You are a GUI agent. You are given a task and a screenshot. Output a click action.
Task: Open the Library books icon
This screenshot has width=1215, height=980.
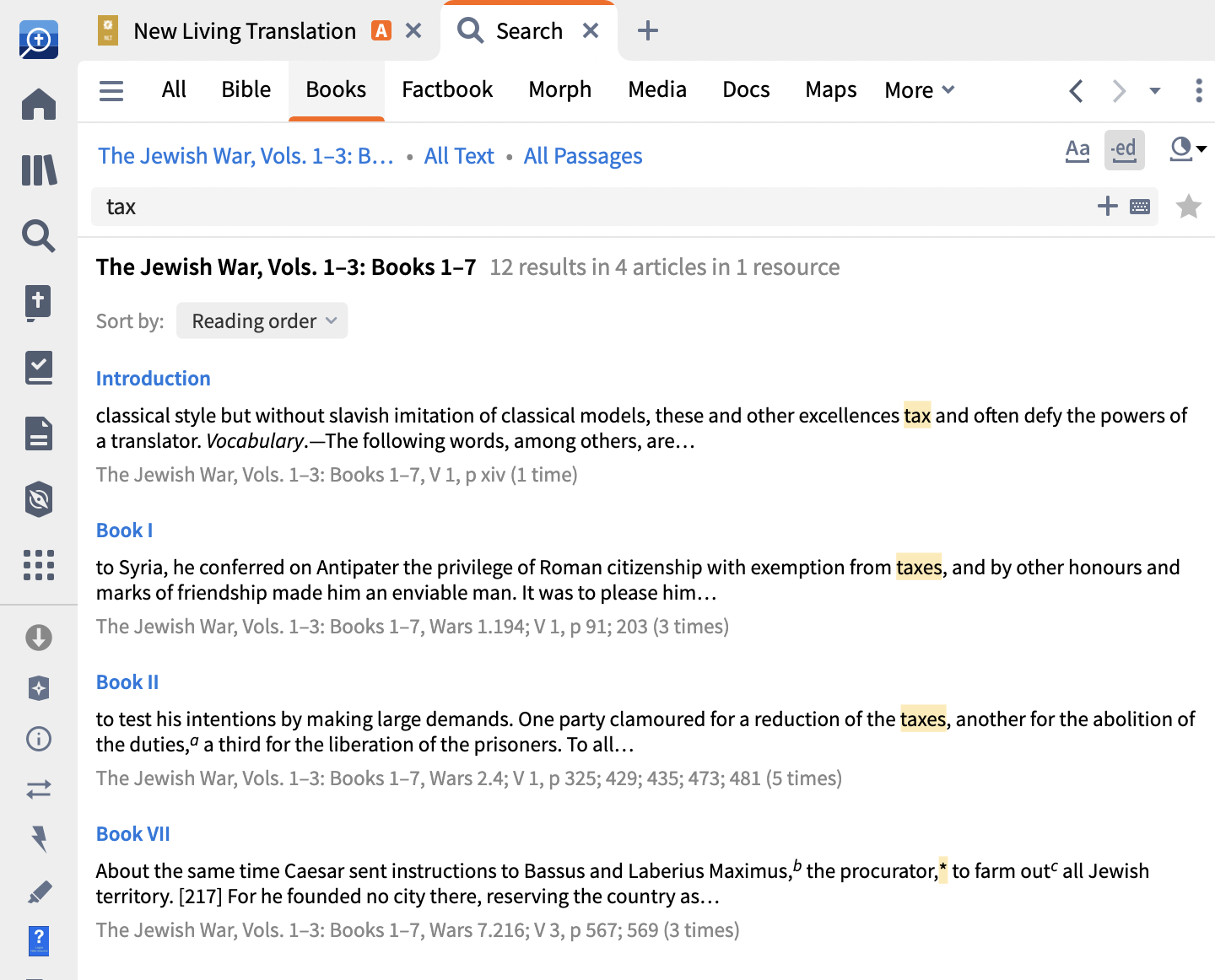(x=39, y=170)
